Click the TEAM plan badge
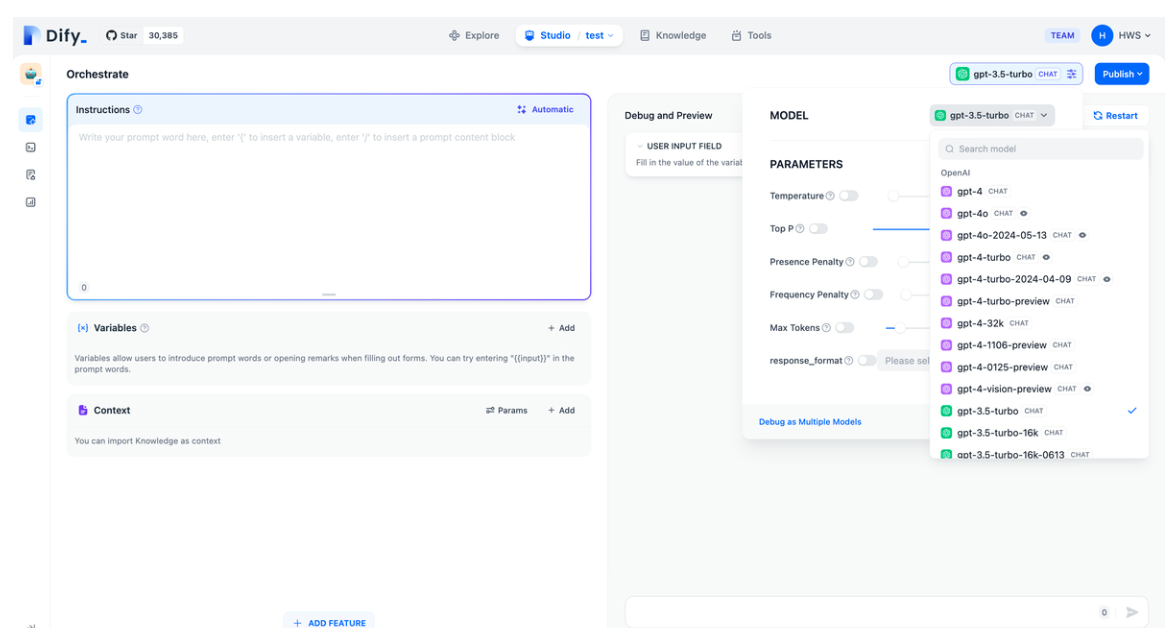The height and width of the screenshot is (628, 1166). (1062, 35)
